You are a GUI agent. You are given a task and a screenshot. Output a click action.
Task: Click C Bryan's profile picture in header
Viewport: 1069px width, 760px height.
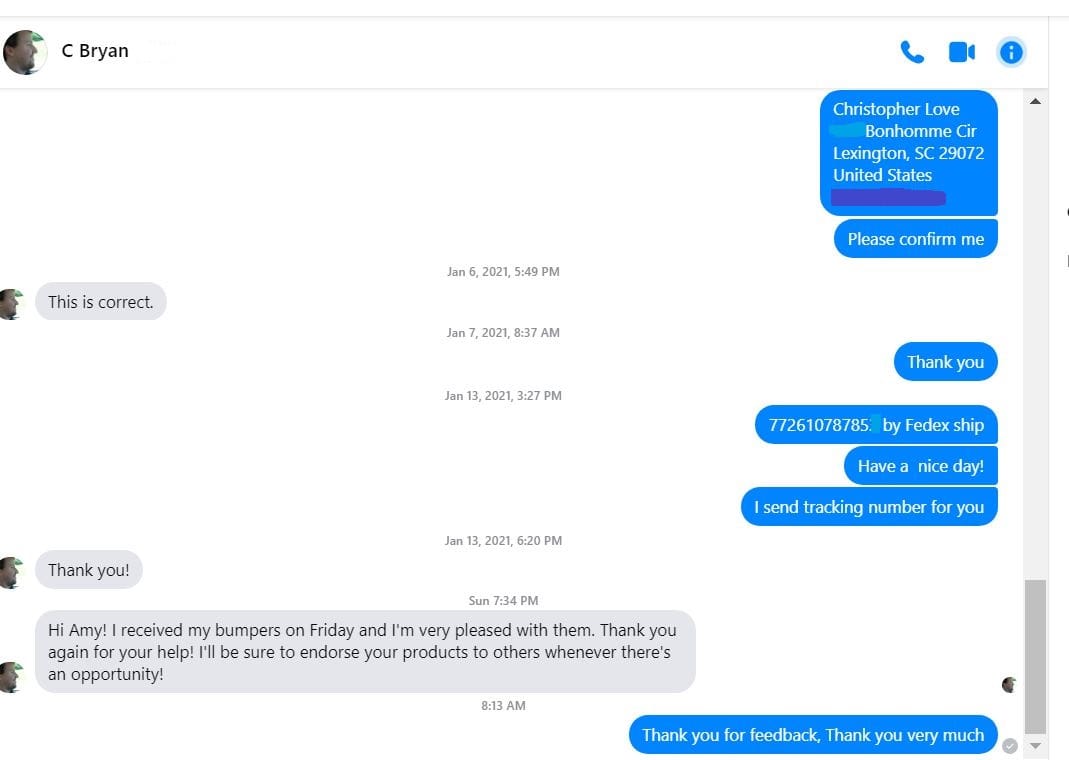tap(24, 52)
